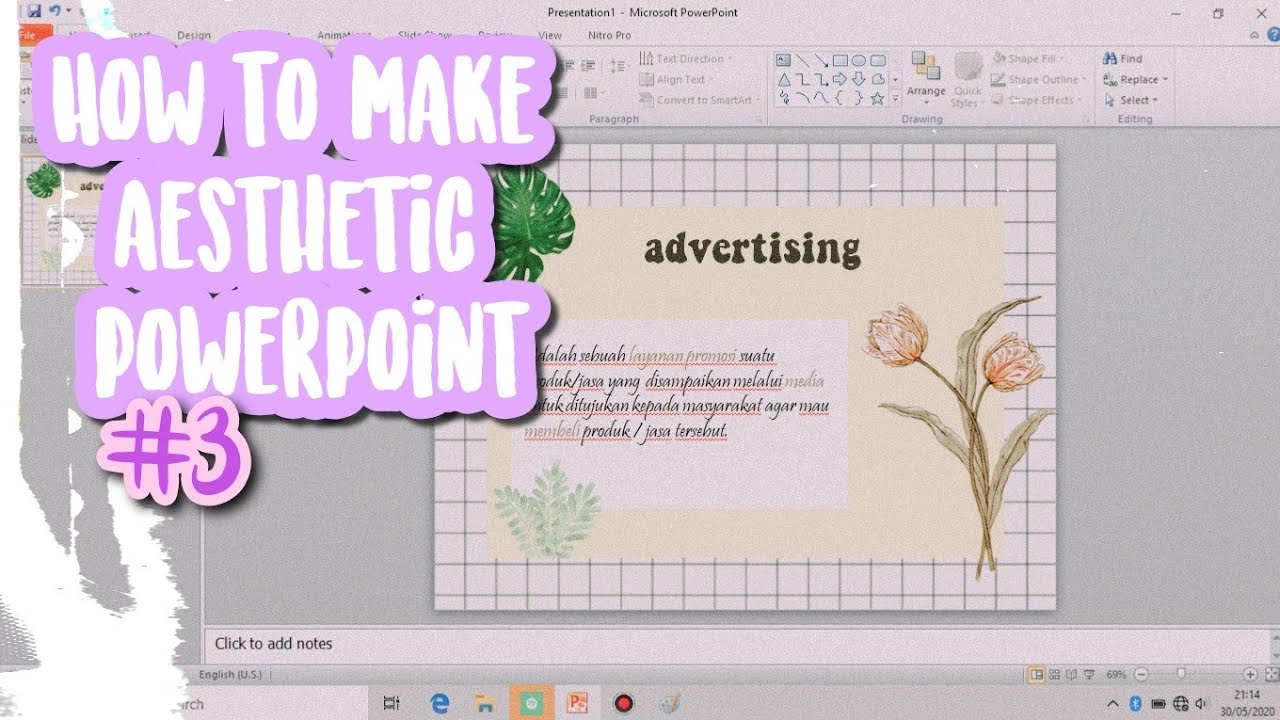Image resolution: width=1280 pixels, height=720 pixels.
Task: Choose the Rounded Rectangle shape
Action: [878, 59]
